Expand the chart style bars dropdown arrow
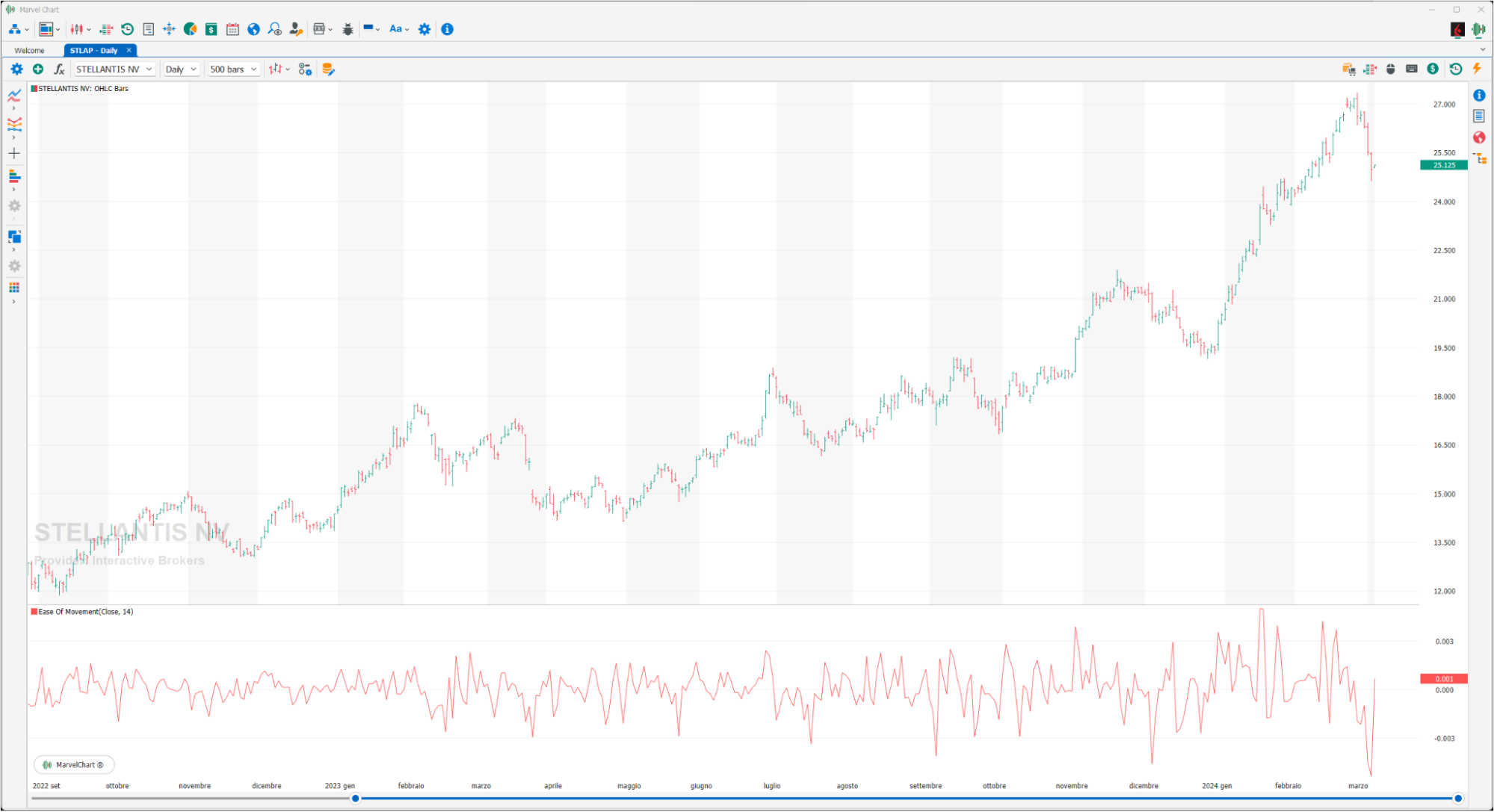 pyautogui.click(x=288, y=69)
